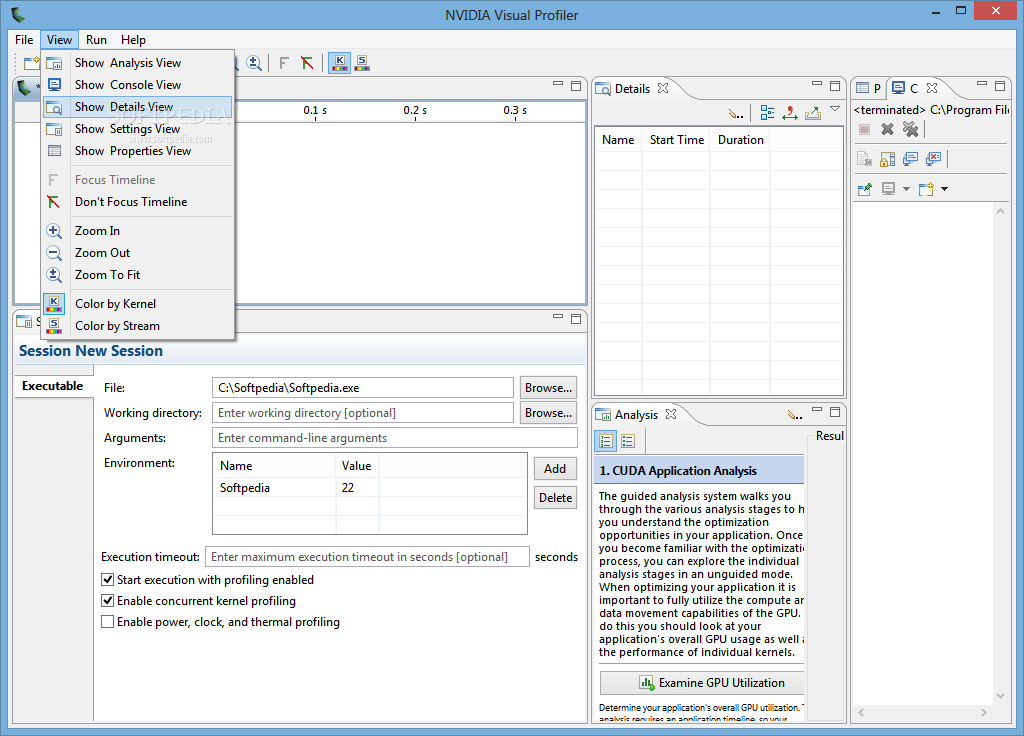1024x736 pixels.
Task: Select the unguided analysis mode icon
Action: (x=628, y=441)
